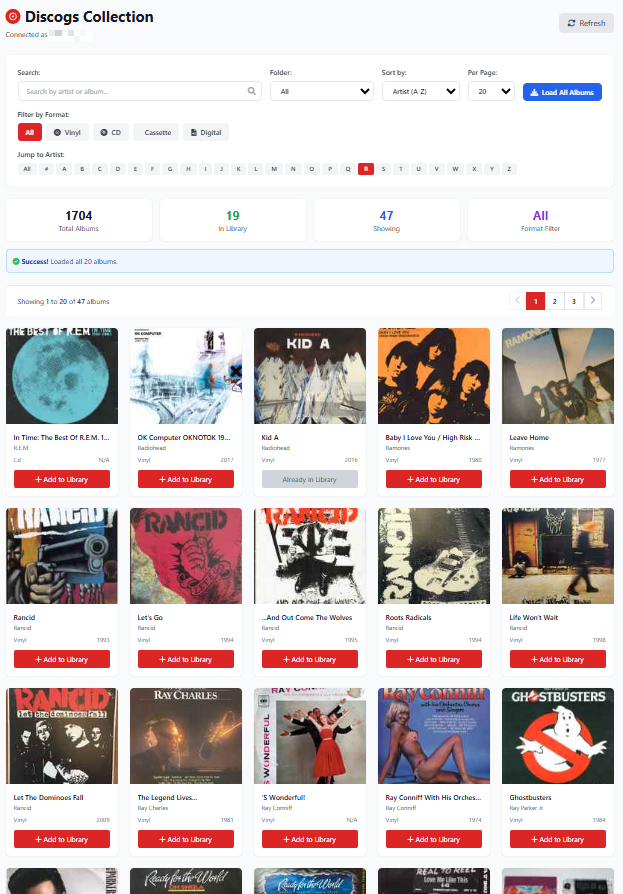Open the Sort by dropdown
This screenshot has height=894, width=623.
click(421, 91)
